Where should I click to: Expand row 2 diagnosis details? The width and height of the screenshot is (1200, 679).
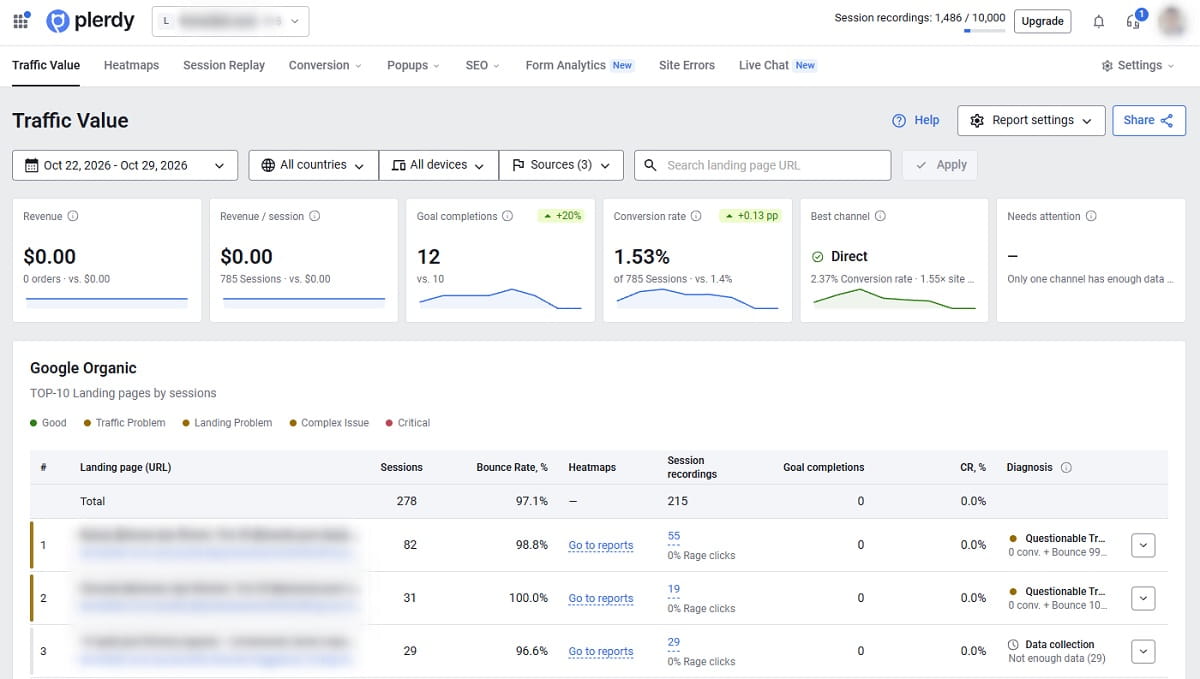pos(1144,598)
